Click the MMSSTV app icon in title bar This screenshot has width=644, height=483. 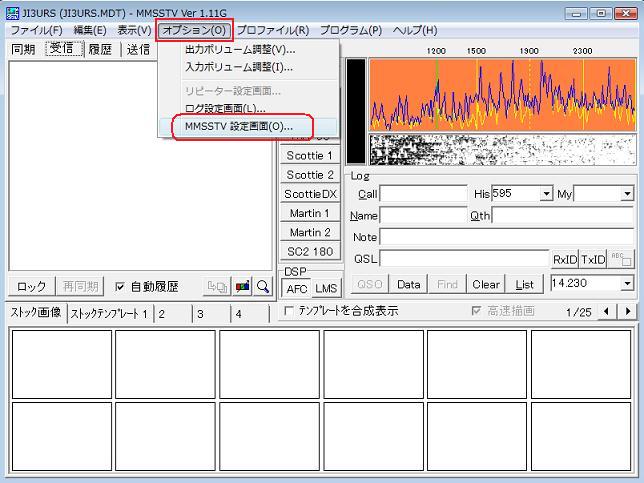(12, 13)
